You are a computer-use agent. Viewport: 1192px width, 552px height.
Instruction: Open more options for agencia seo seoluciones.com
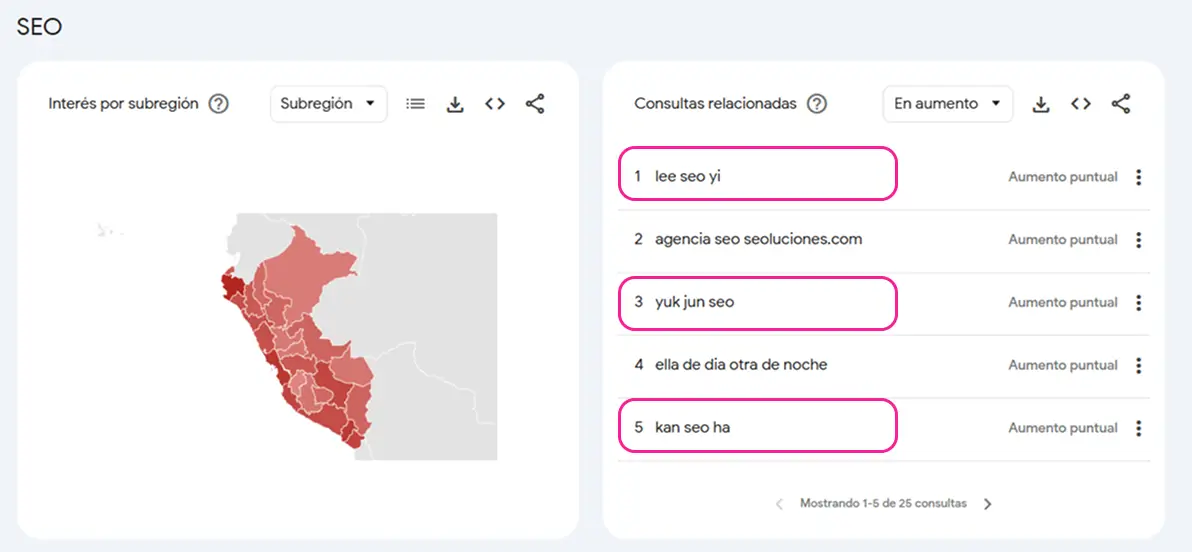1138,240
